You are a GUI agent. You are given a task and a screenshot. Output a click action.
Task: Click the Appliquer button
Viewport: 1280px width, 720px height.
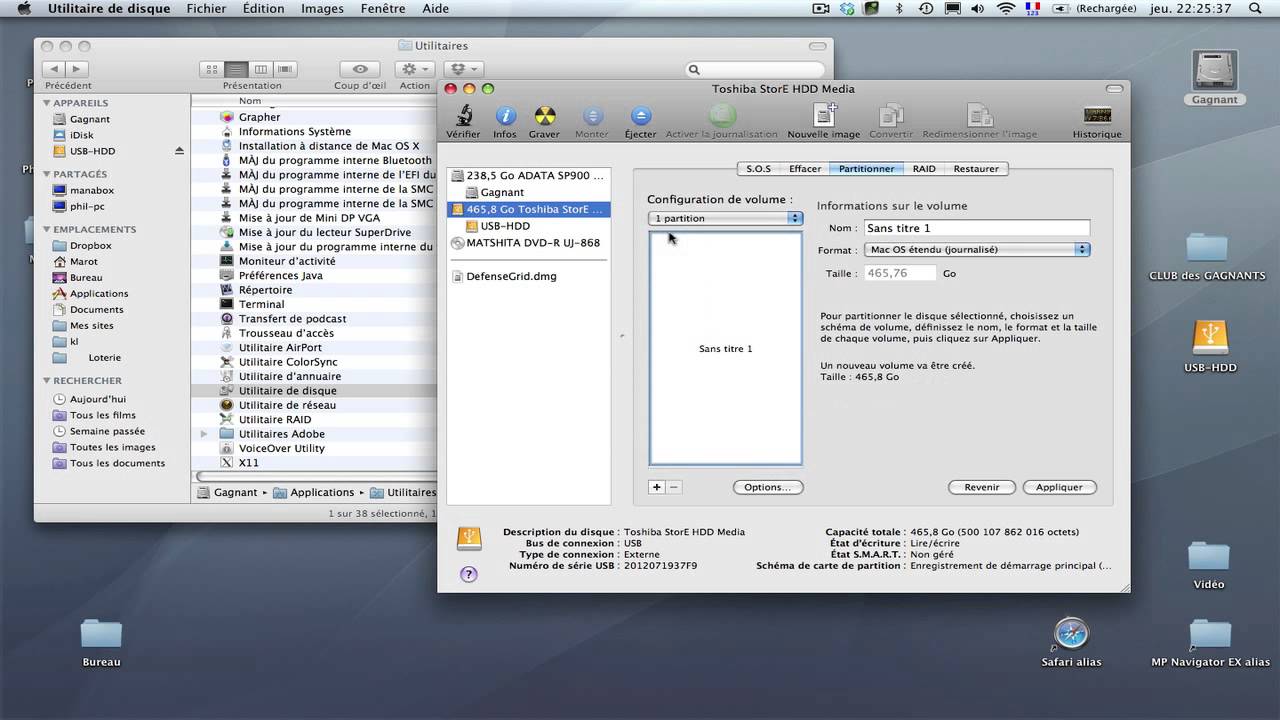coord(1059,487)
